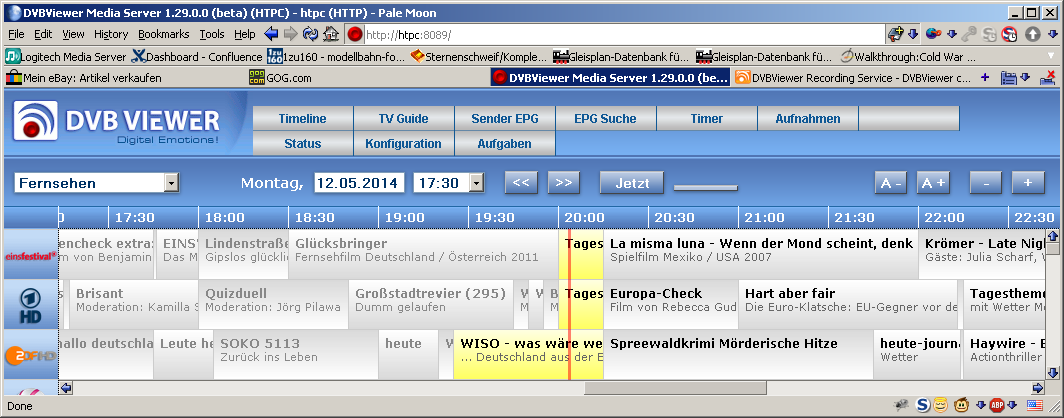This screenshot has height=418, width=1064.
Task: Select the Spreewaldkrimi Mörderische Hitze programme
Action: (737, 355)
